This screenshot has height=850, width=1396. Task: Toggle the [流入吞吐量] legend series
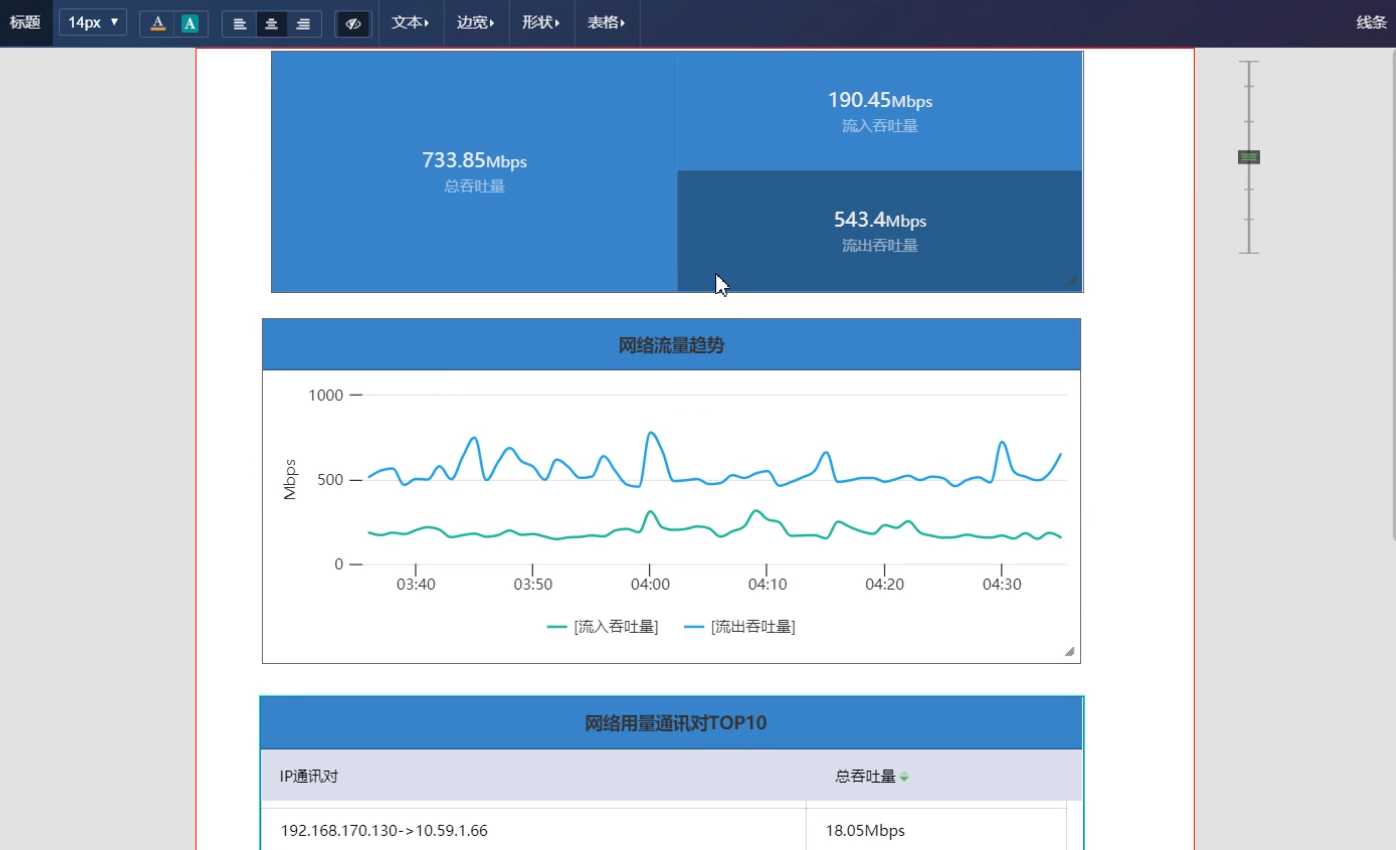pos(602,627)
